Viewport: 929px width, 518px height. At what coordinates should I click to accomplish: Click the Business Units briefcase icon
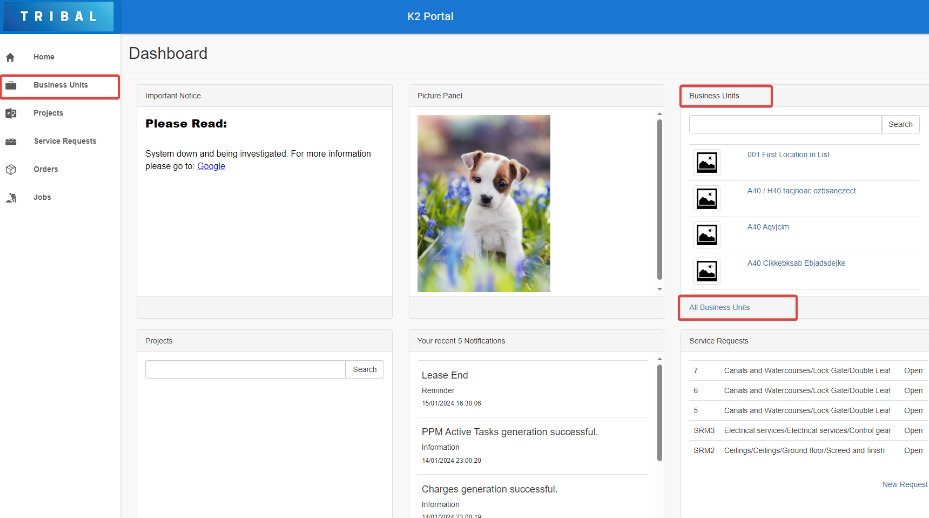[11, 85]
